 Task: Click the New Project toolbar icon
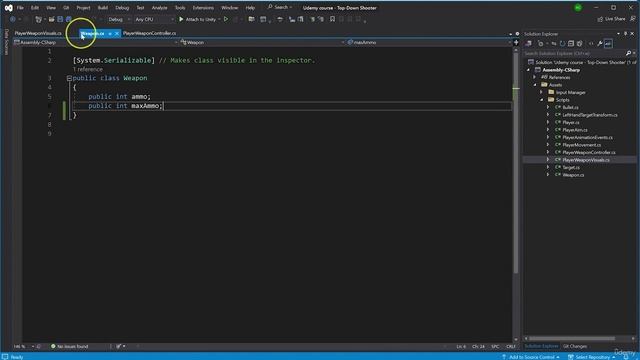pyautogui.click(x=39, y=19)
